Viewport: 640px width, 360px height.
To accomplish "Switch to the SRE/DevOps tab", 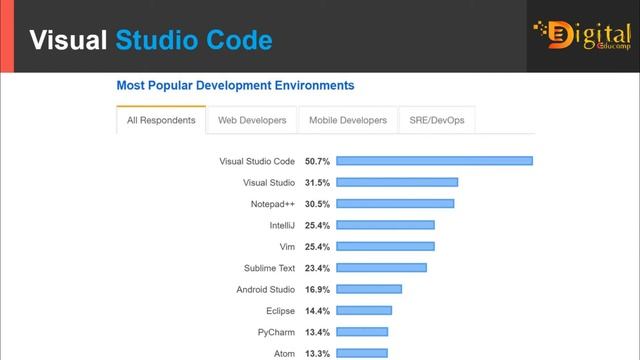I will pos(437,120).
